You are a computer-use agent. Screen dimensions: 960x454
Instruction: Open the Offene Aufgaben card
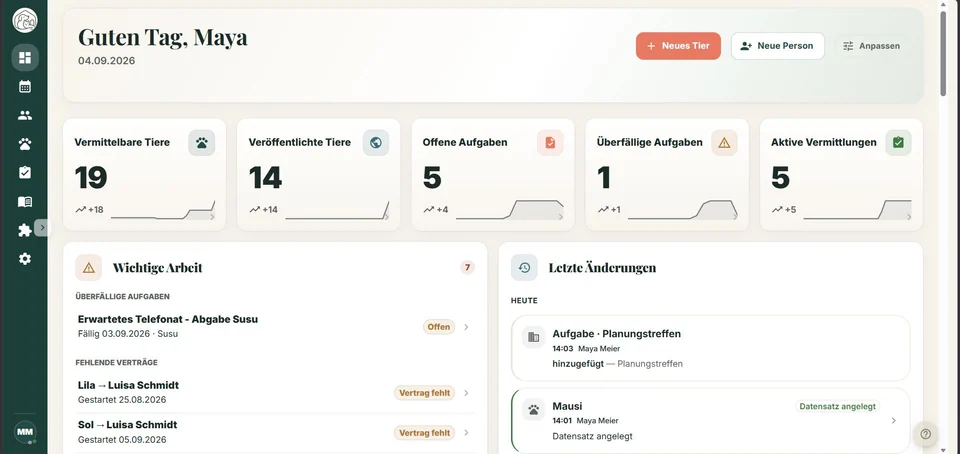click(x=493, y=174)
